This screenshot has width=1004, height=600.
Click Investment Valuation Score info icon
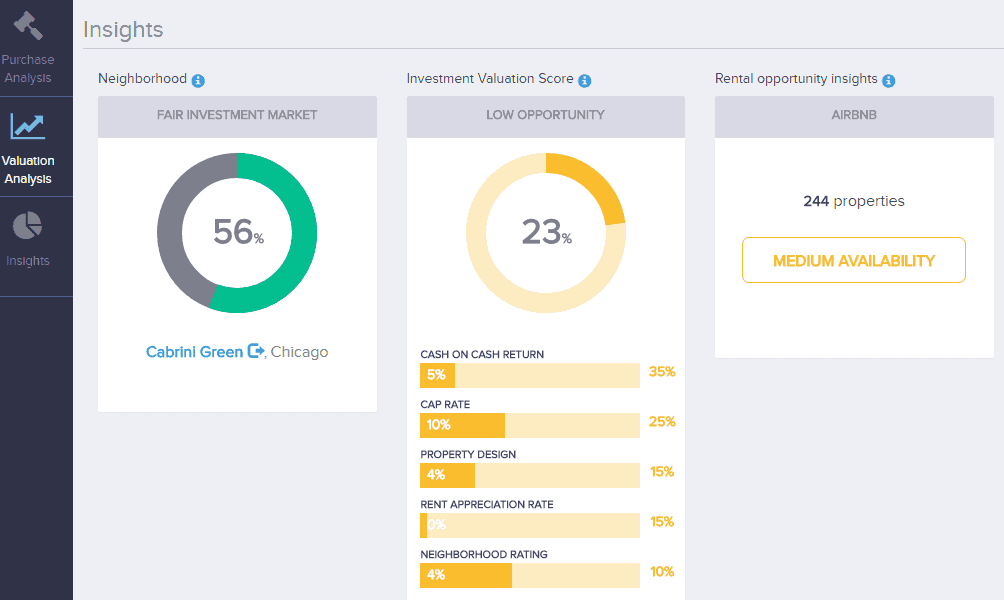click(585, 80)
